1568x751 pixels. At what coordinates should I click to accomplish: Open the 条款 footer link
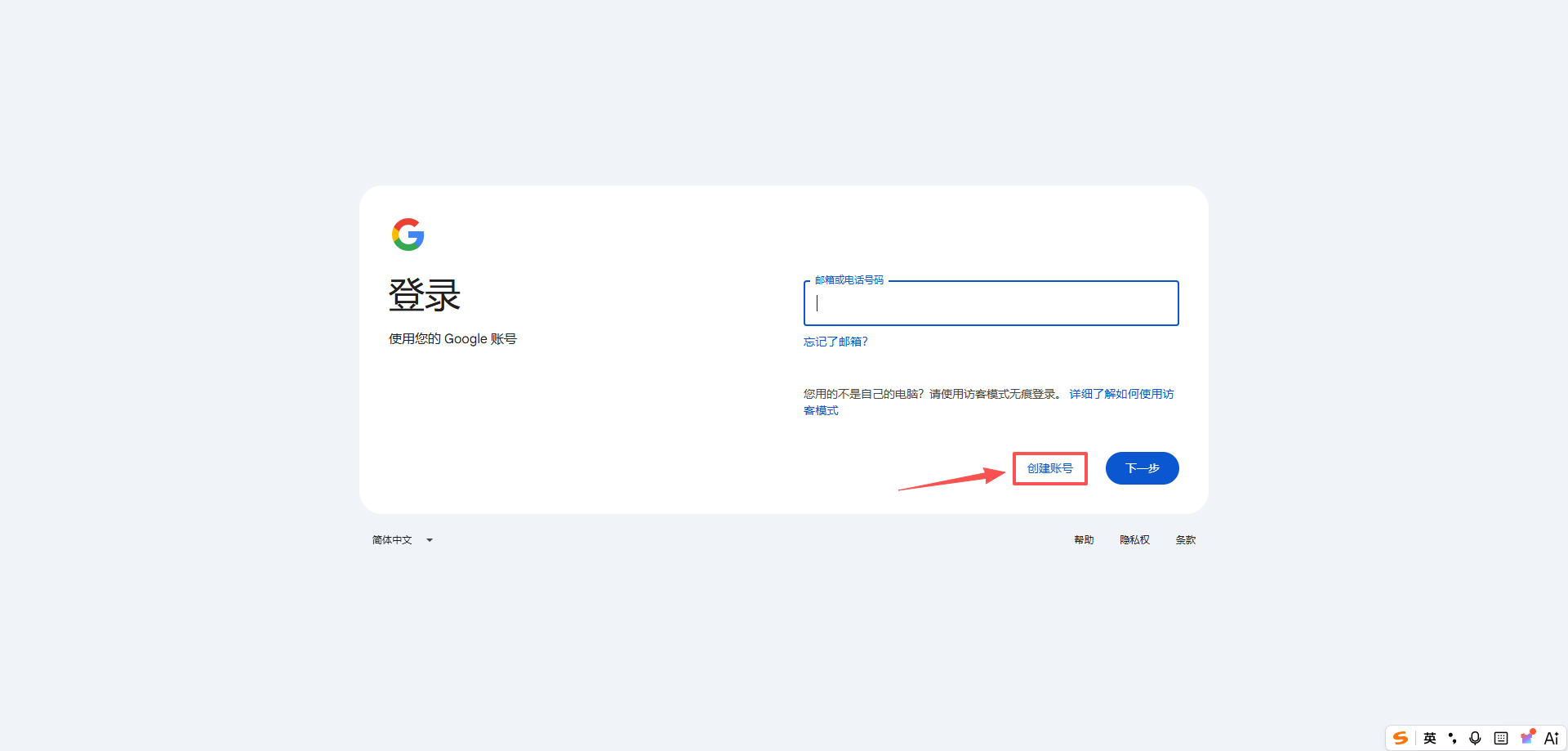point(1185,540)
